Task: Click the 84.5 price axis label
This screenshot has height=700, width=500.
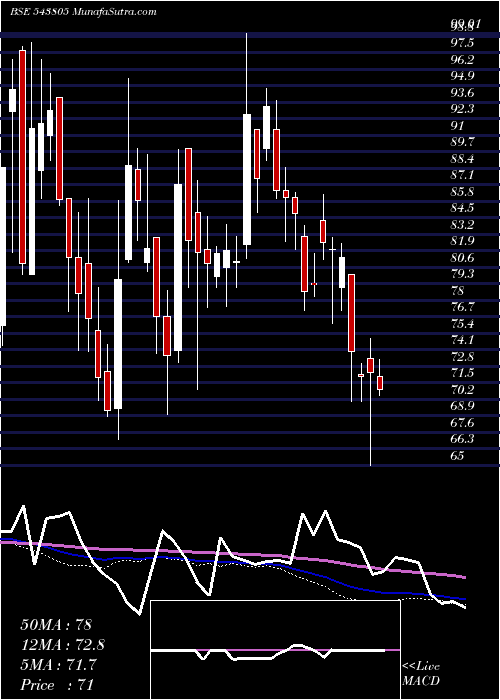Action: pyautogui.click(x=462, y=208)
